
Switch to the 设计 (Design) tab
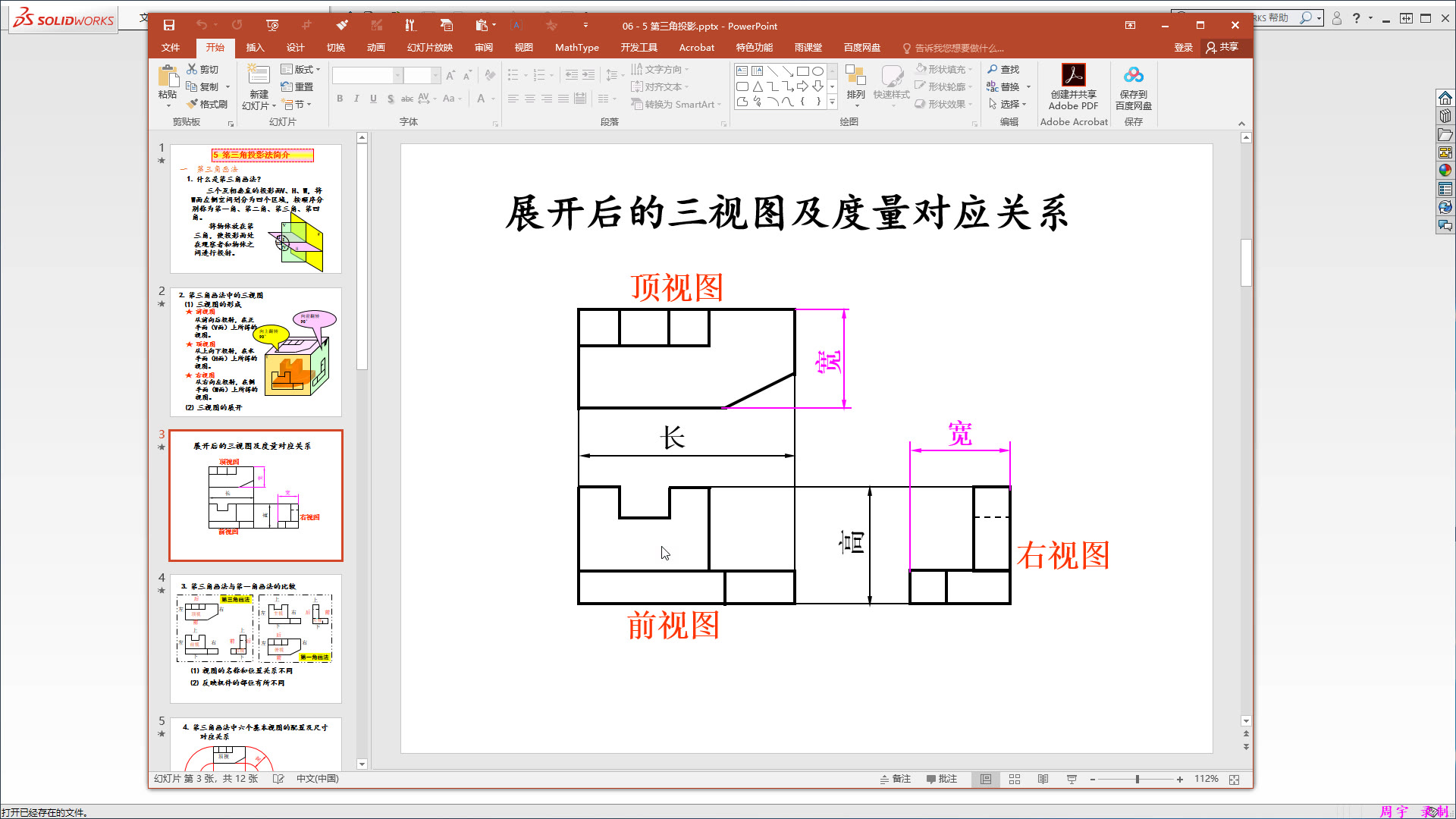(x=295, y=47)
